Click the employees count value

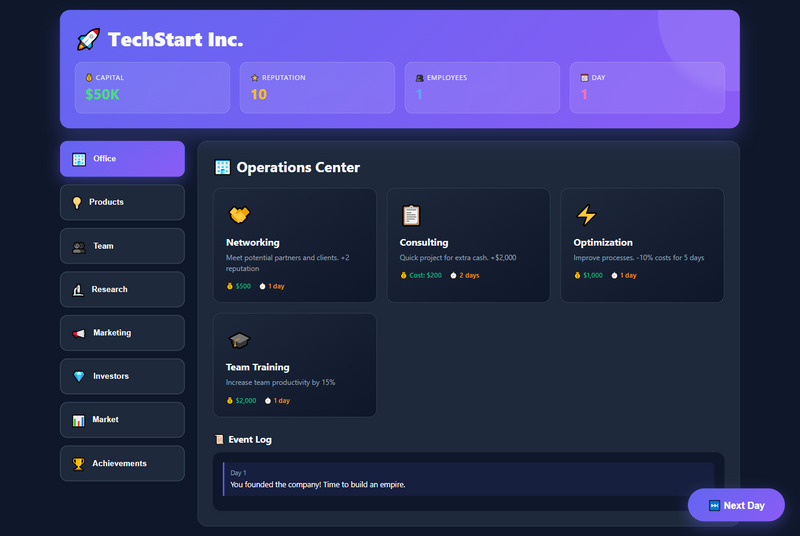(x=419, y=94)
